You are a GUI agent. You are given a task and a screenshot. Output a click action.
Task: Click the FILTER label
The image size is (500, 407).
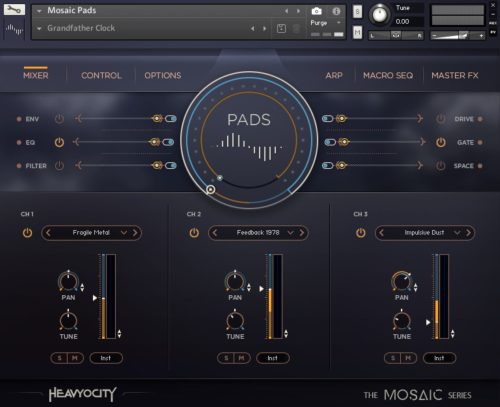tap(36, 166)
